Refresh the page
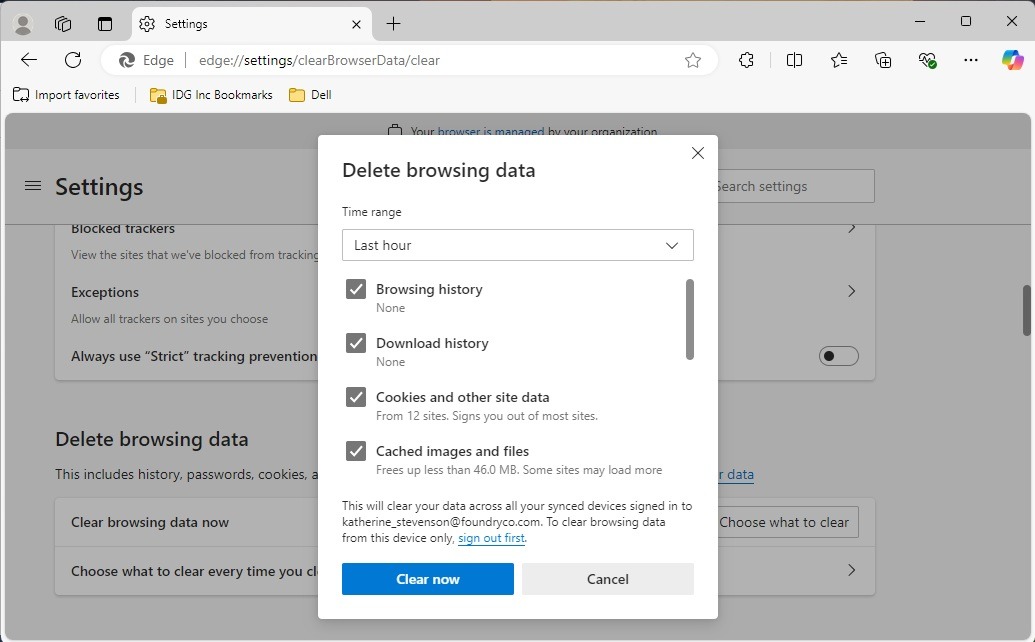 pyautogui.click(x=73, y=60)
